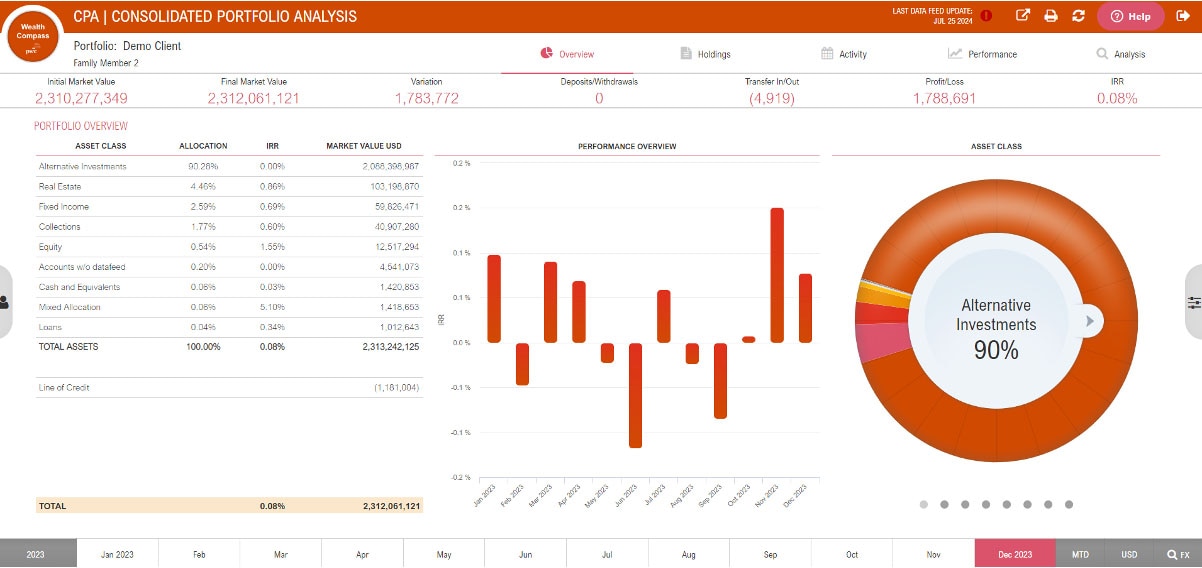The image size is (1202, 568).
Task: Click the print icon in header
Action: coord(1050,16)
